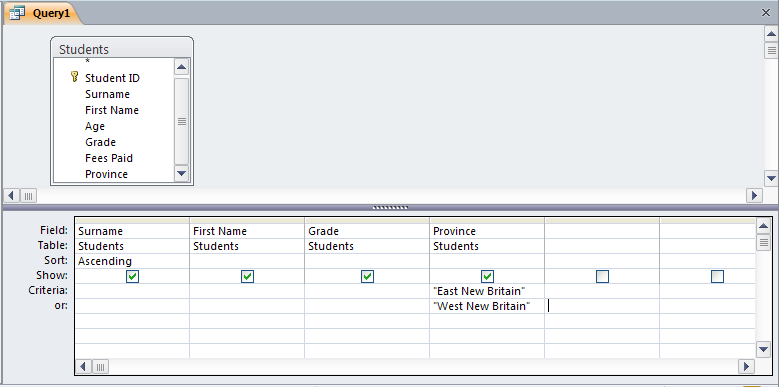Screen dimensions: 779x387
Task: Select the asterisk all-fields entry
Action: tap(87, 62)
